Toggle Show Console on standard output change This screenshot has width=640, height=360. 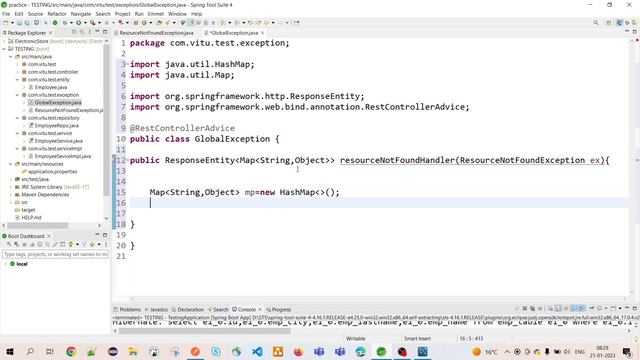[573, 308]
